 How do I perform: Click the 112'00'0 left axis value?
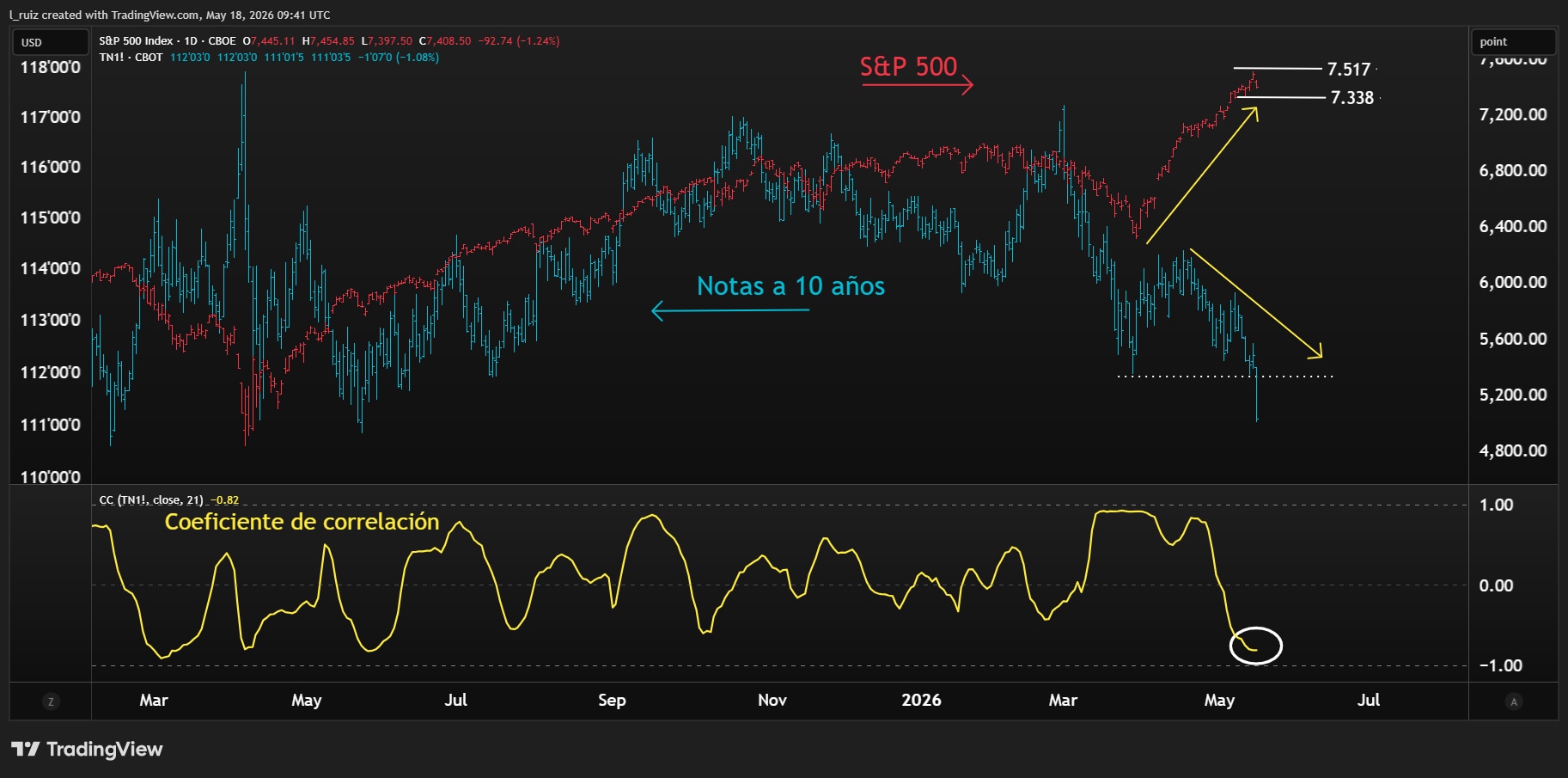(x=51, y=372)
